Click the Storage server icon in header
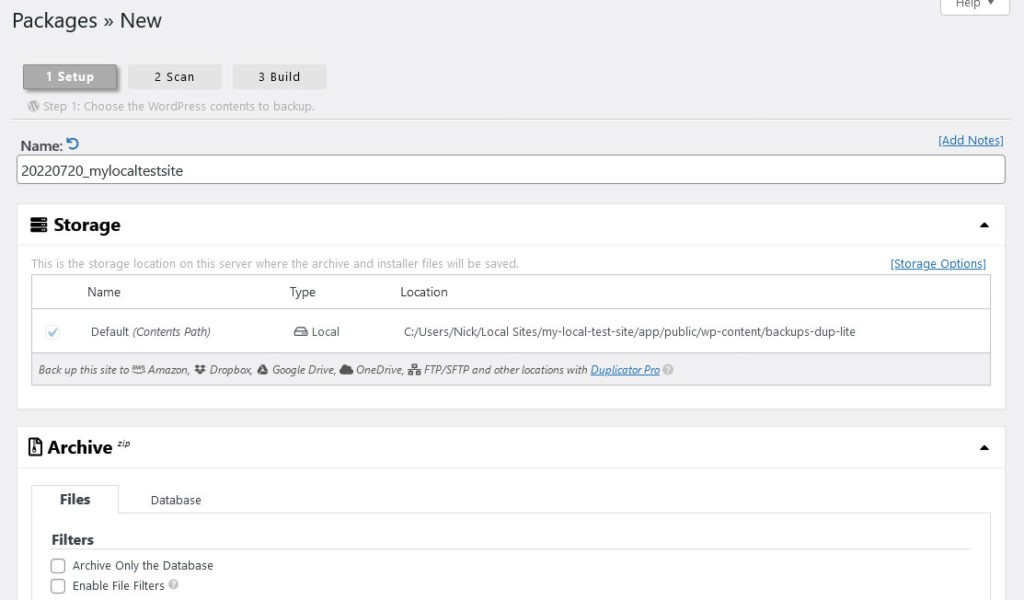The height and width of the screenshot is (600, 1024). [39, 225]
